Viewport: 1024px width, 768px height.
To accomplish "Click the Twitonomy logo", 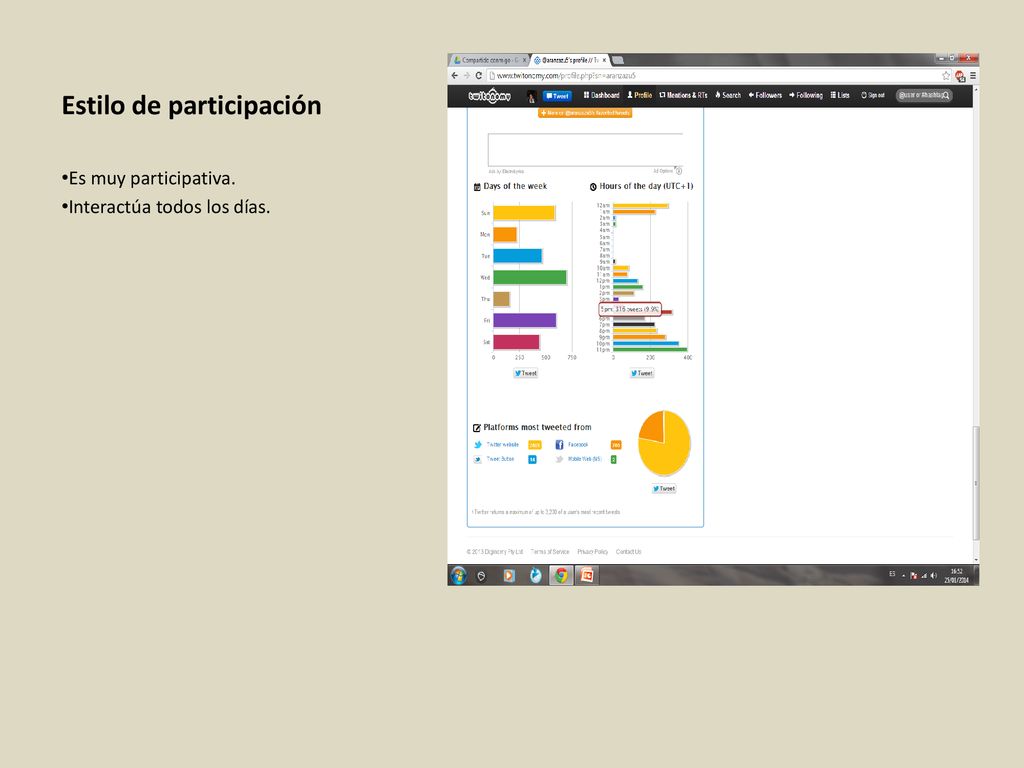I will click(489, 96).
